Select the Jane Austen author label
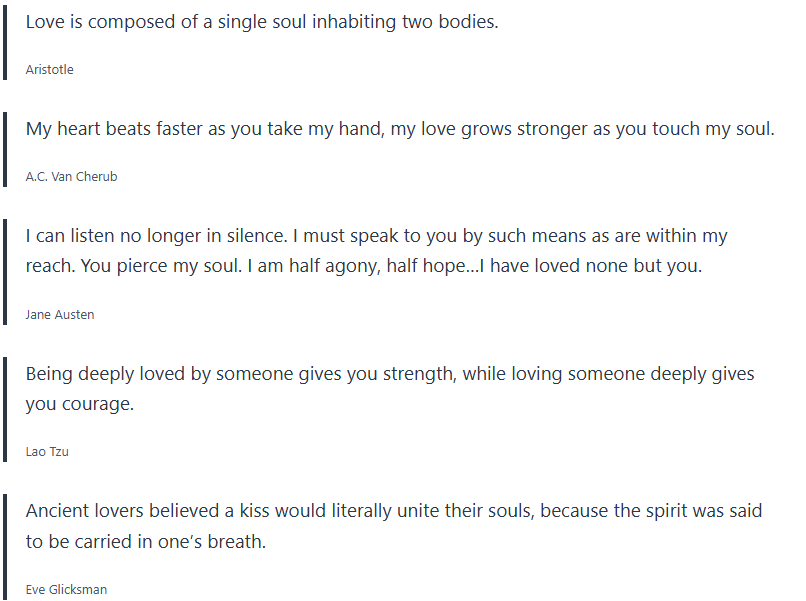The height and width of the screenshot is (601, 806). pyautogui.click(x=60, y=315)
